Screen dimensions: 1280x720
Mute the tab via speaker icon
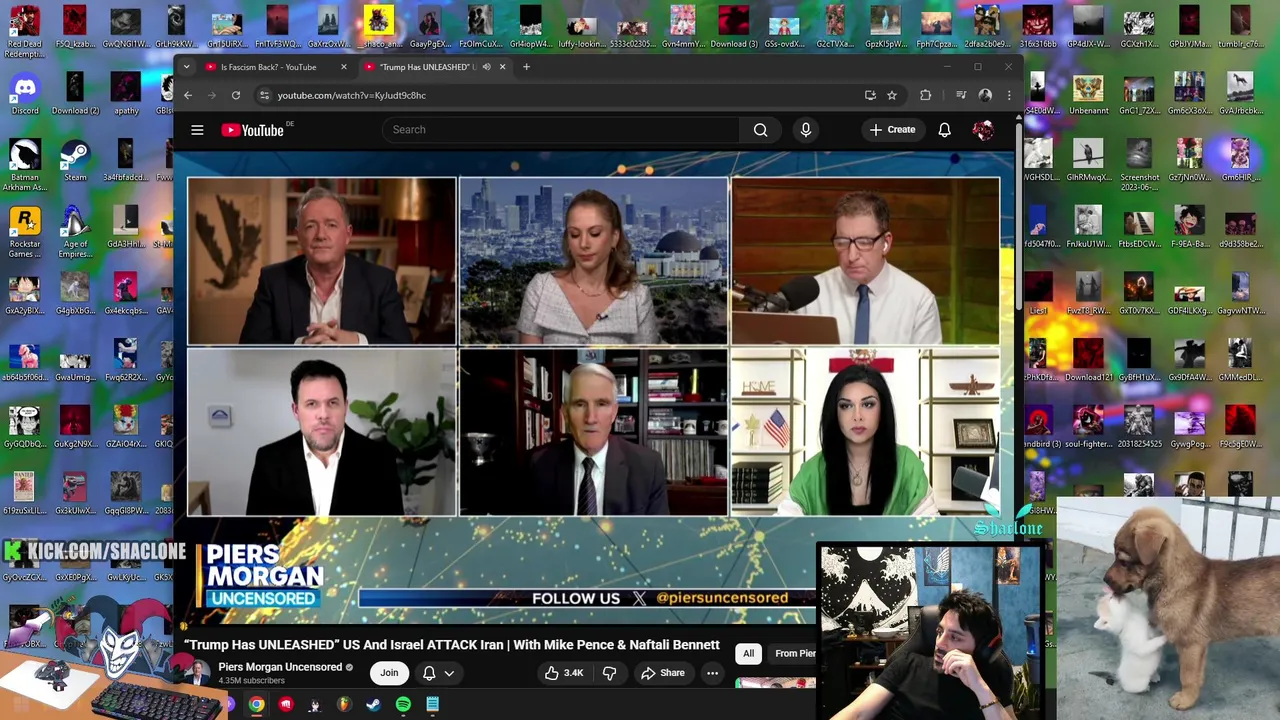coord(486,67)
